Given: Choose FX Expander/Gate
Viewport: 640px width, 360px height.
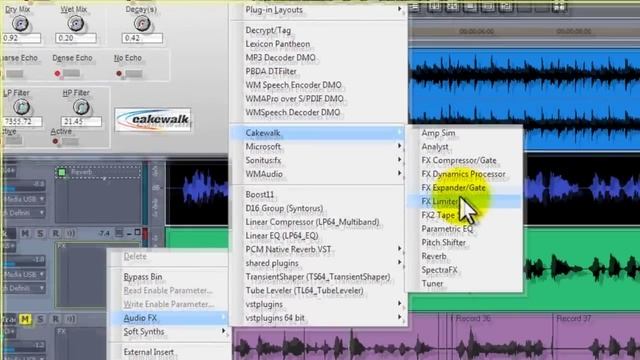Looking at the screenshot, I should pyautogui.click(x=464, y=188).
